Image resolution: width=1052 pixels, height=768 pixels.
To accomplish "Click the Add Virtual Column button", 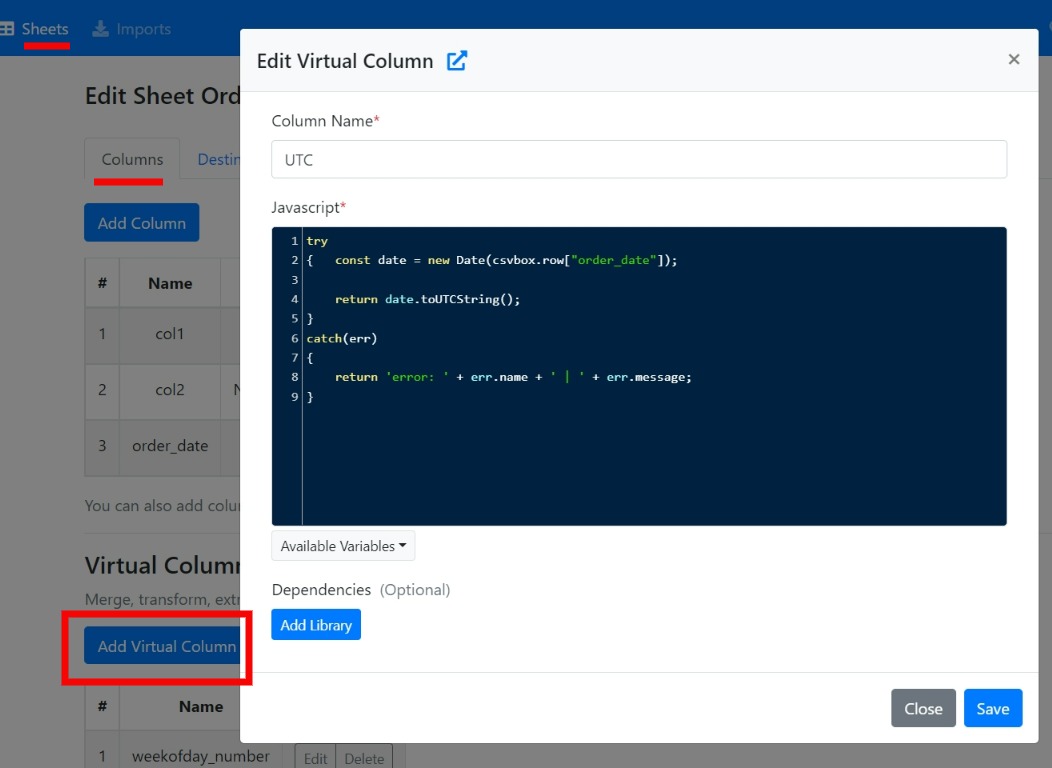I will [x=162, y=646].
